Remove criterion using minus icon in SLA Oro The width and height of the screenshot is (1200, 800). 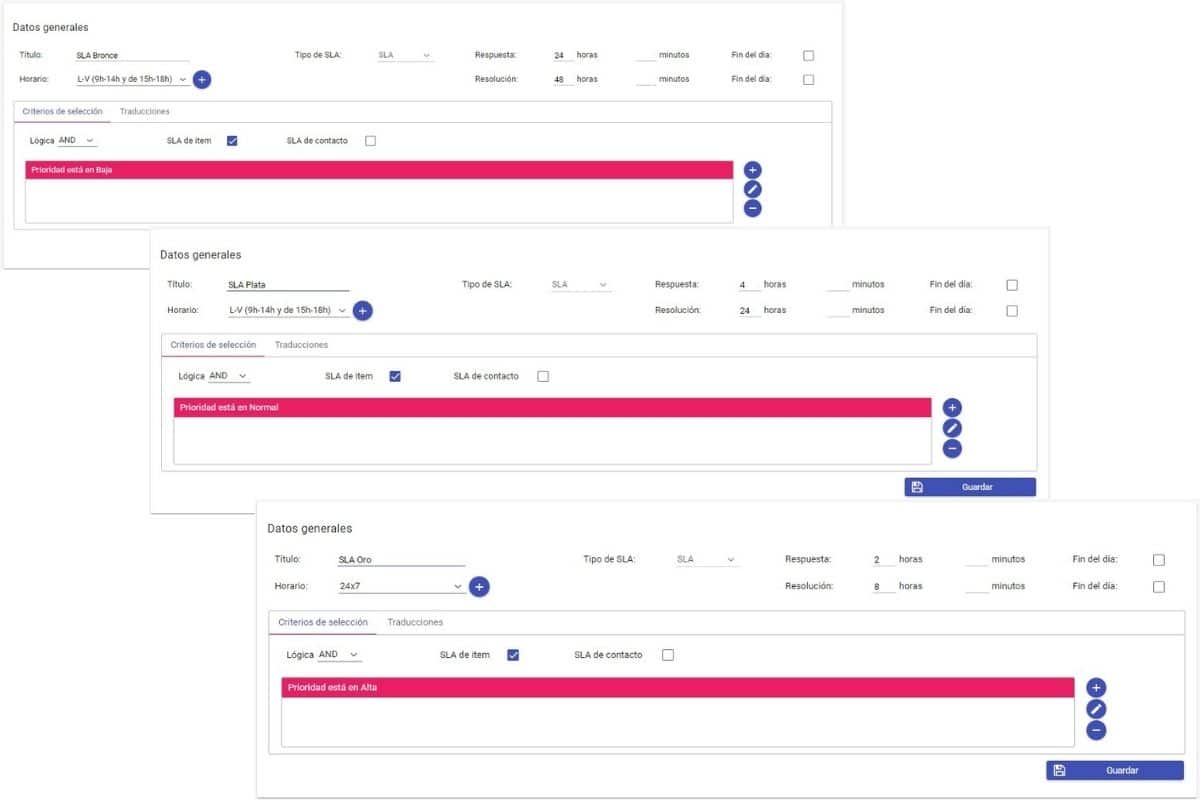(1096, 730)
